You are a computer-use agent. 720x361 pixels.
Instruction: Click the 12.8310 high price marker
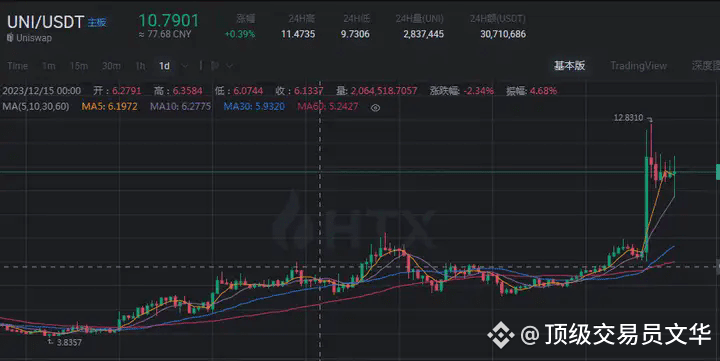coord(628,118)
